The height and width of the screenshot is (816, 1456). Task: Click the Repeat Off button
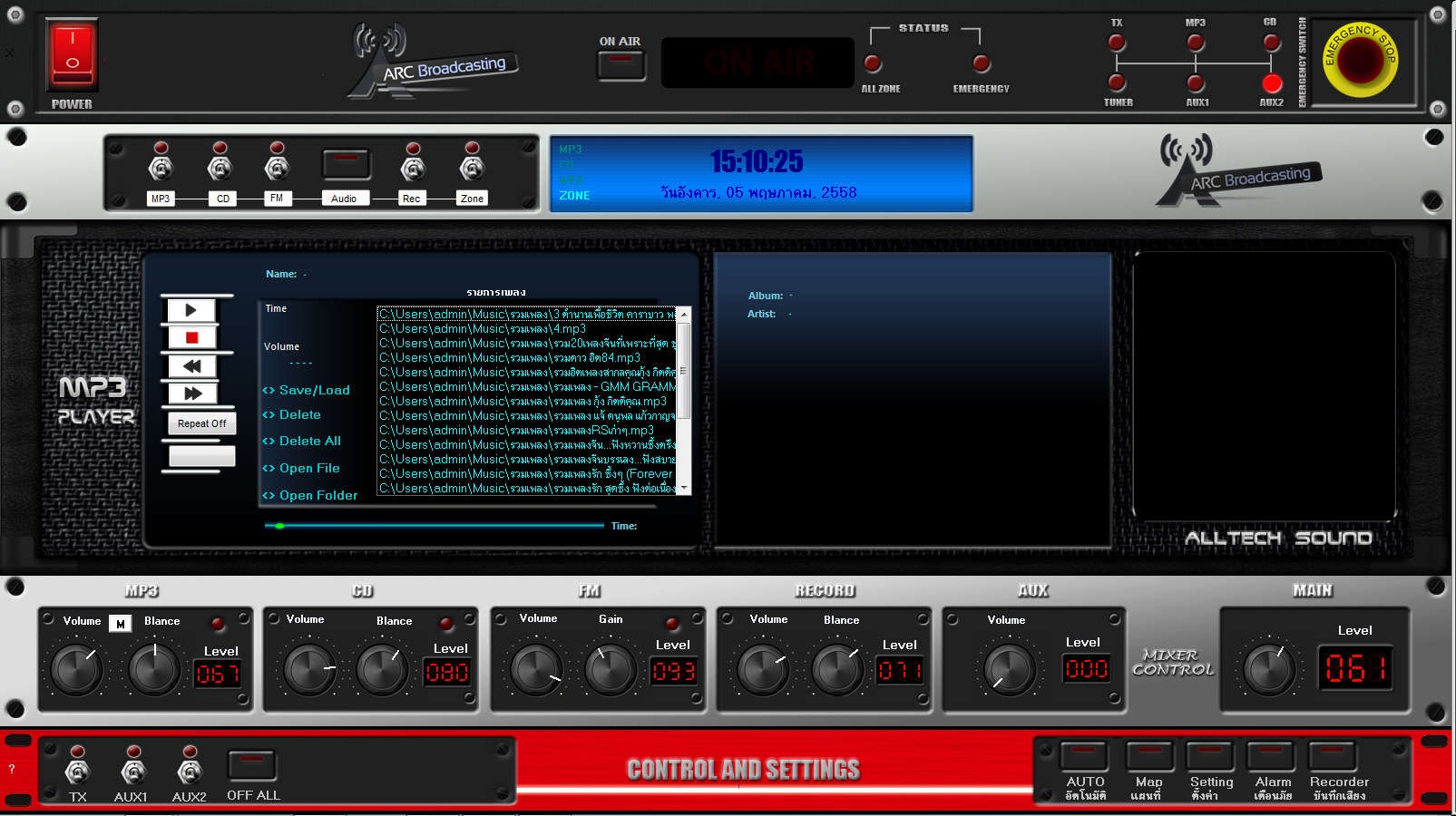201,423
